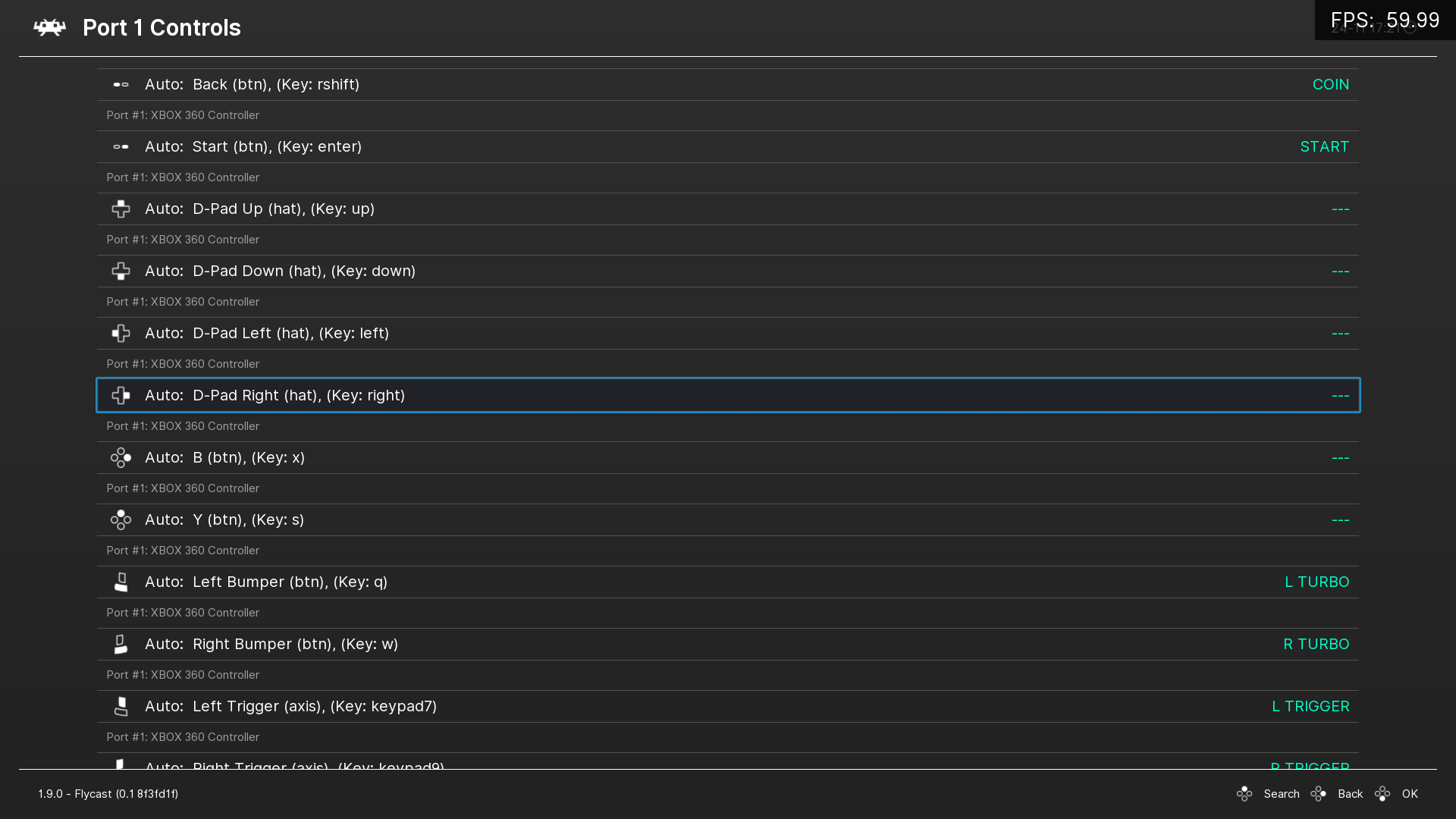Click Back in the bottom navigation bar
The image size is (1456, 819).
(x=1350, y=794)
